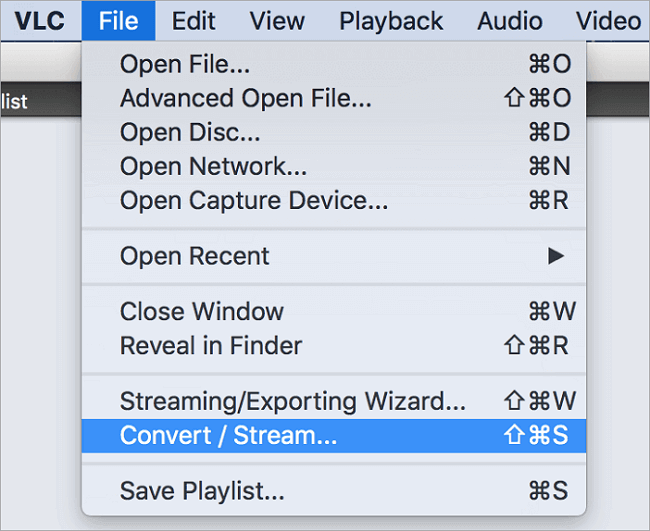Open the Video menu

pyautogui.click(x=608, y=20)
